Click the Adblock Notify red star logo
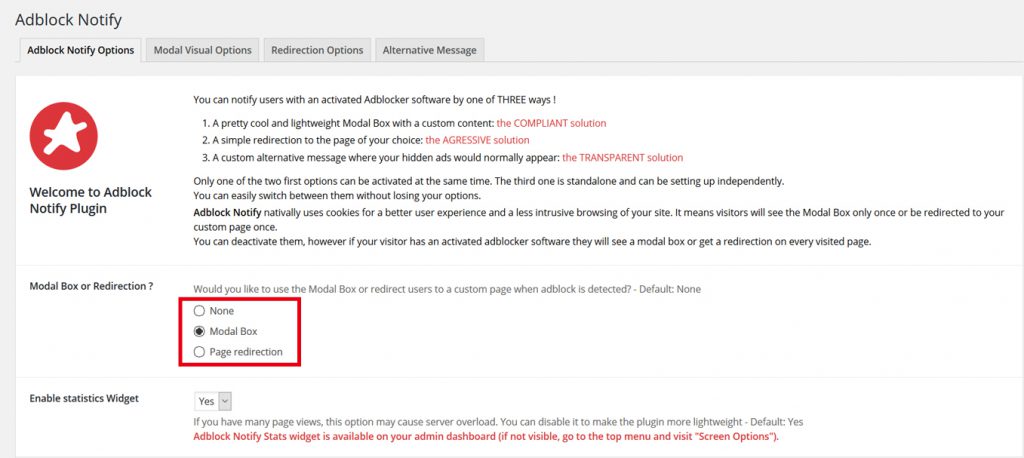The height and width of the screenshot is (458, 1024). pyautogui.click(x=63, y=136)
